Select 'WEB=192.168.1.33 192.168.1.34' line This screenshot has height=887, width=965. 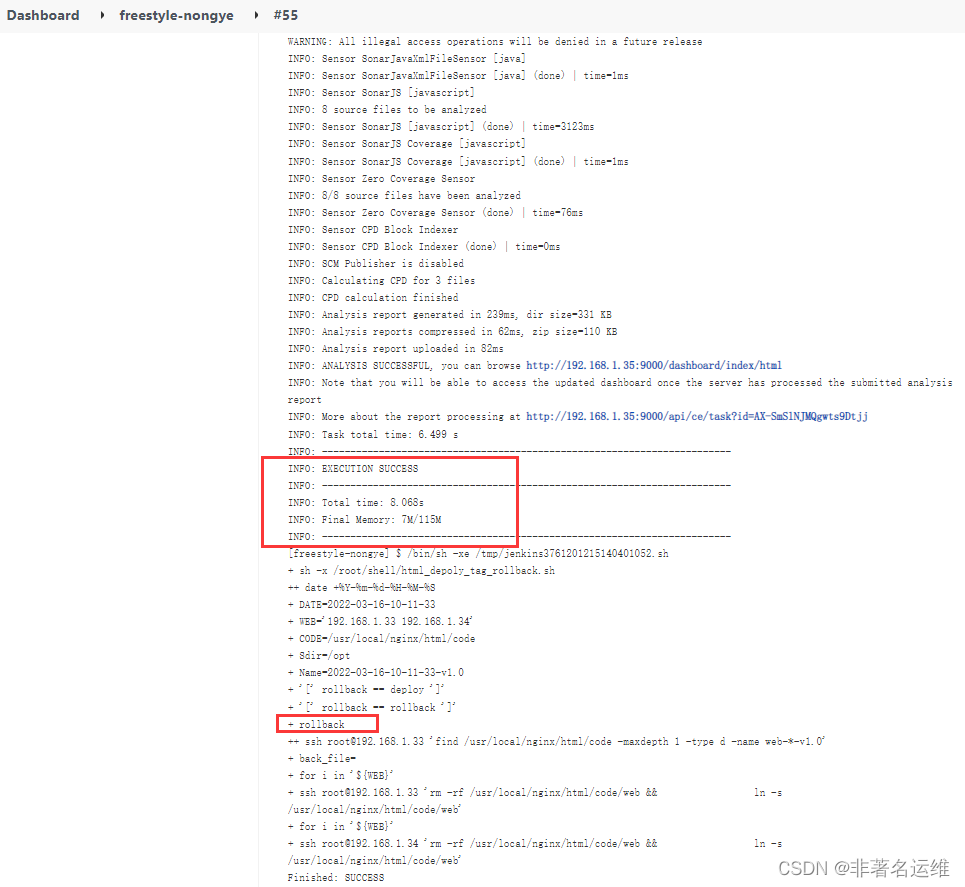pyautogui.click(x=380, y=622)
